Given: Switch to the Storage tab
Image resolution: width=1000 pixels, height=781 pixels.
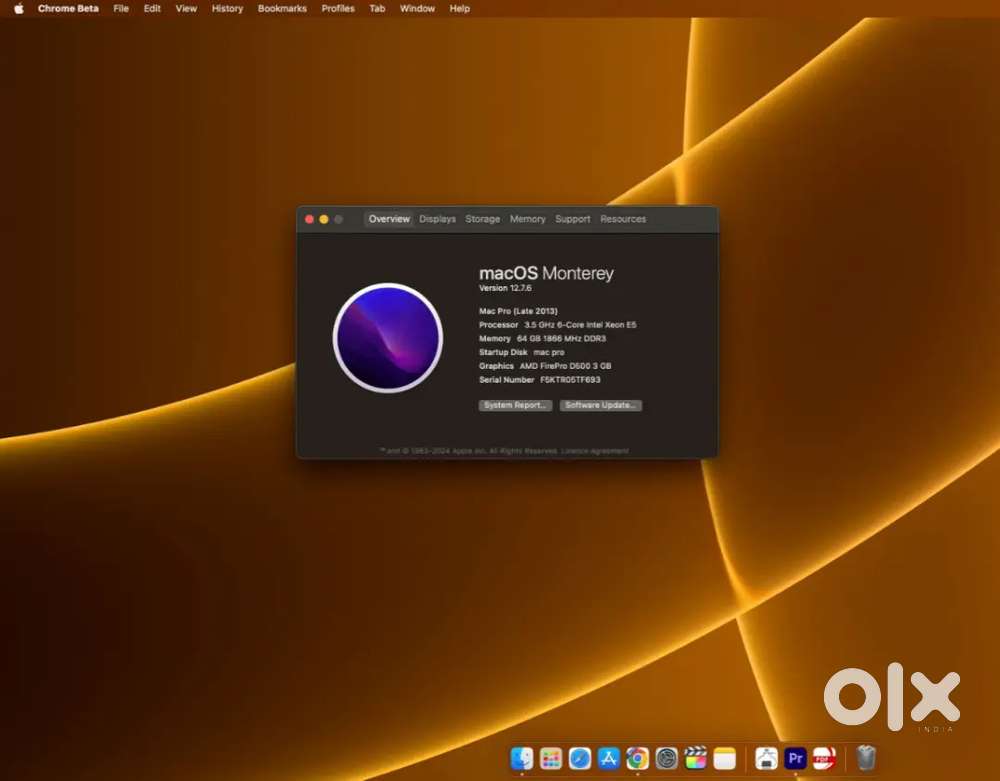Looking at the screenshot, I should click(x=482, y=219).
